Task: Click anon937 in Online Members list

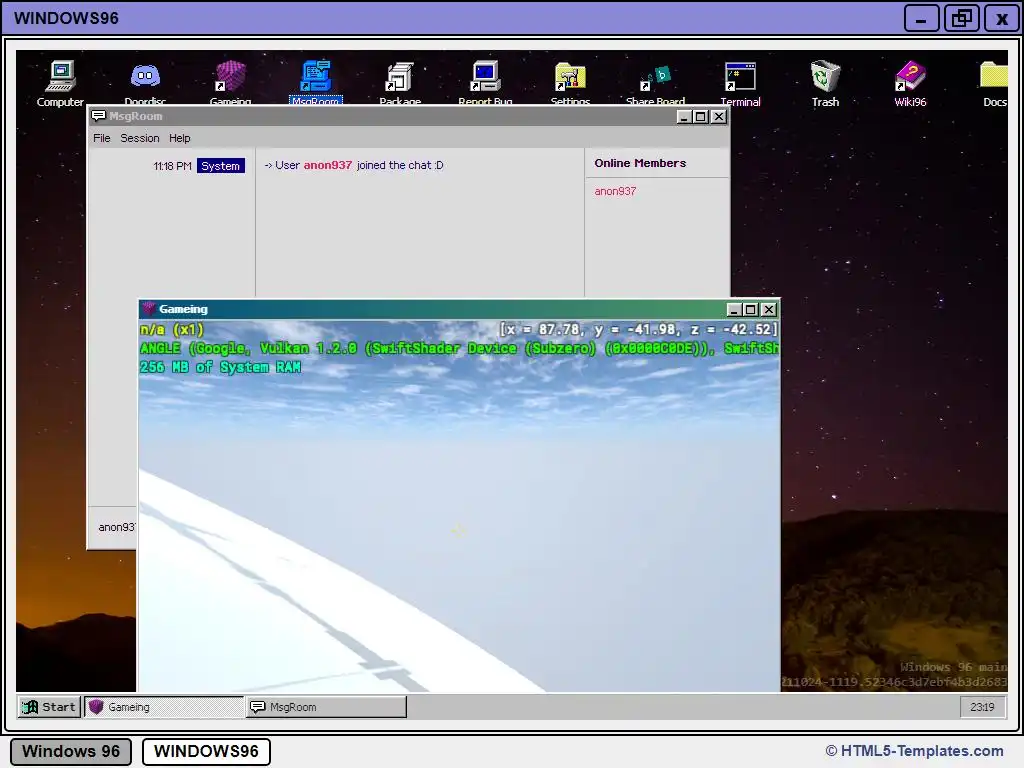Action: click(x=615, y=191)
